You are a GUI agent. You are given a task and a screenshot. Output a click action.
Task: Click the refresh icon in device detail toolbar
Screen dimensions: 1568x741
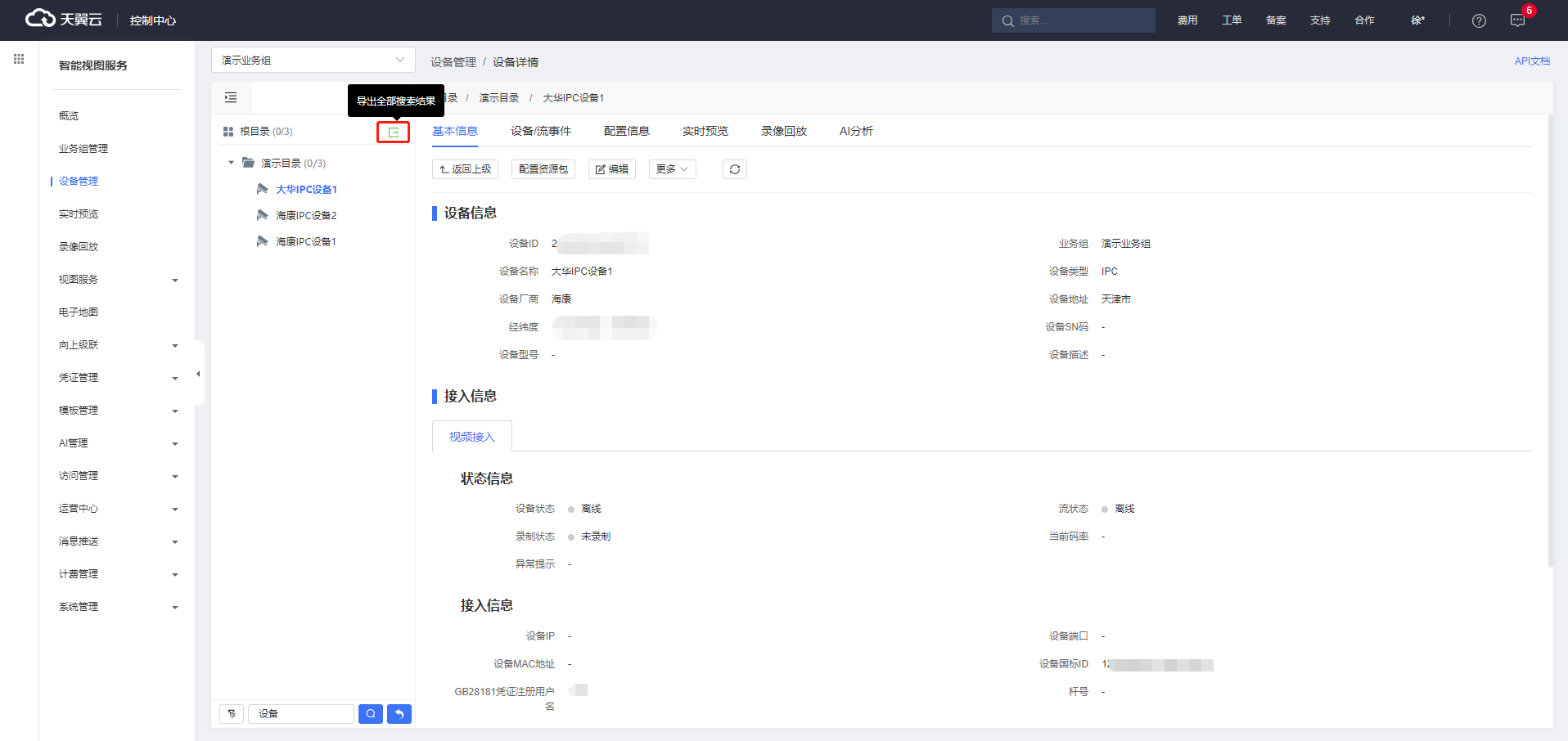(734, 169)
